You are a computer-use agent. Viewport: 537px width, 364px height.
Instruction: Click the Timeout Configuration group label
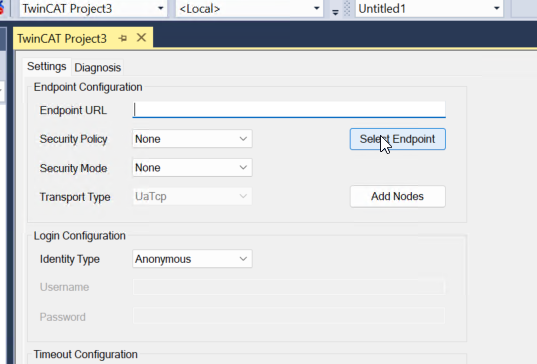(85, 354)
